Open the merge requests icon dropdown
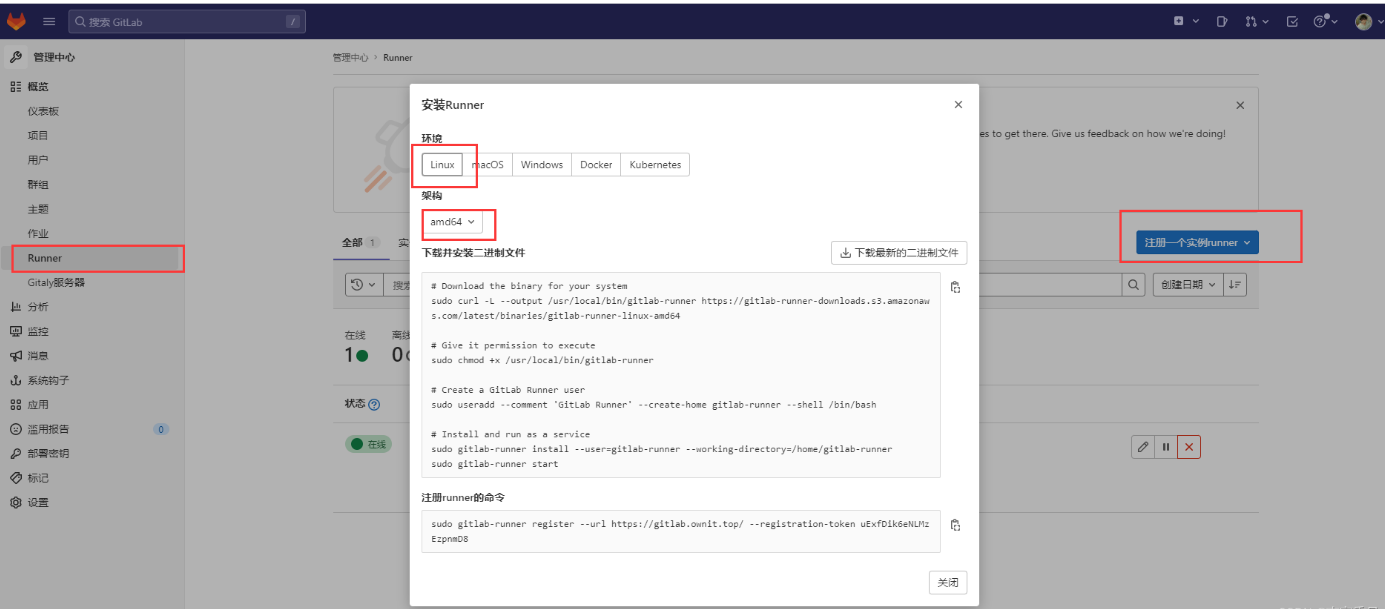This screenshot has width=1385, height=609. (x=1257, y=21)
